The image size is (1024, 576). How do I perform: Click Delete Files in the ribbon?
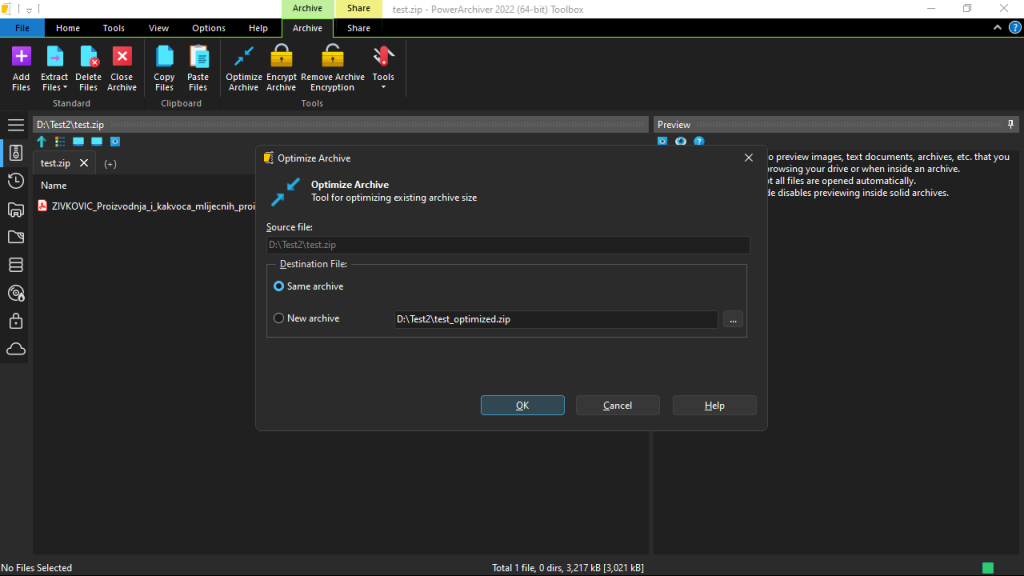pyautogui.click(x=88, y=68)
